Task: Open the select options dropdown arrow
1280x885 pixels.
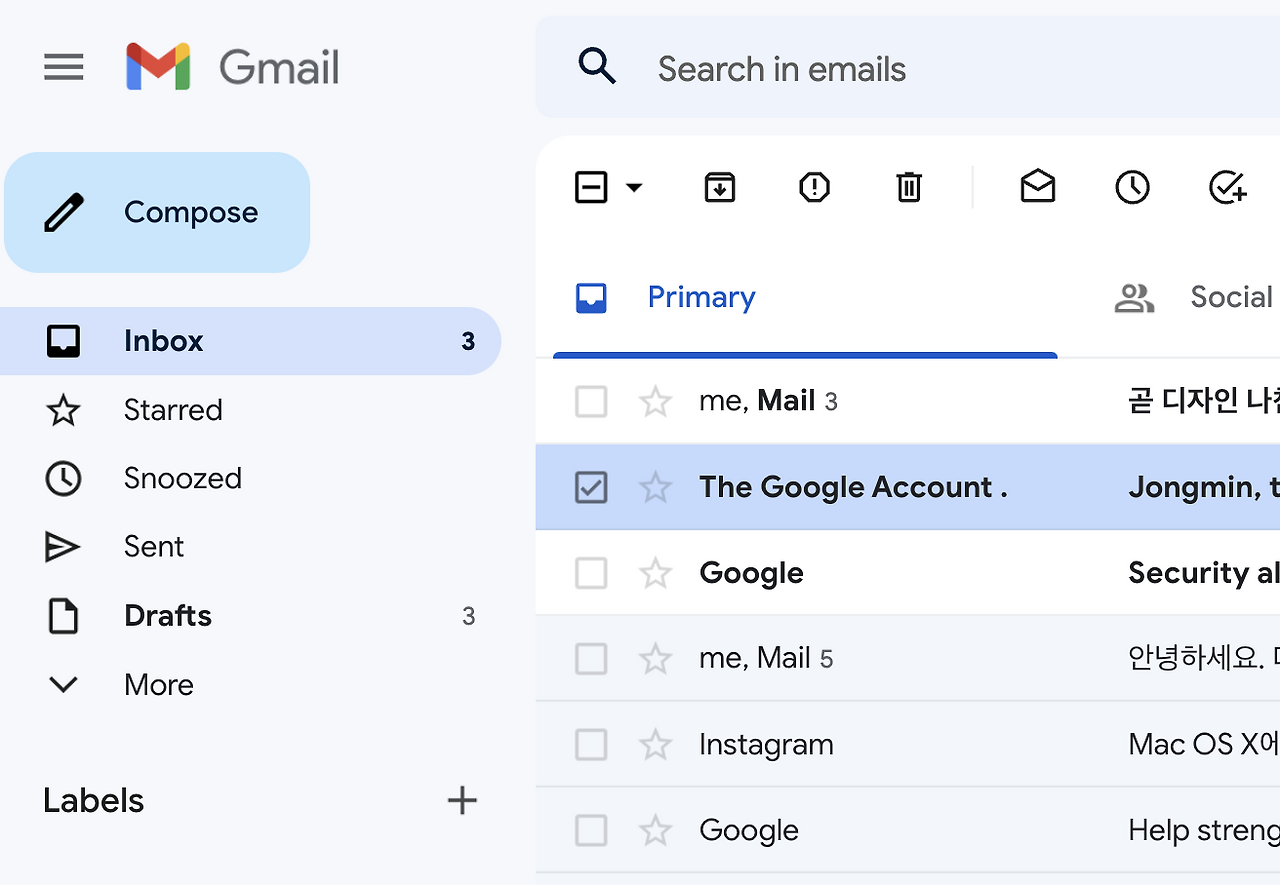Action: 634,187
